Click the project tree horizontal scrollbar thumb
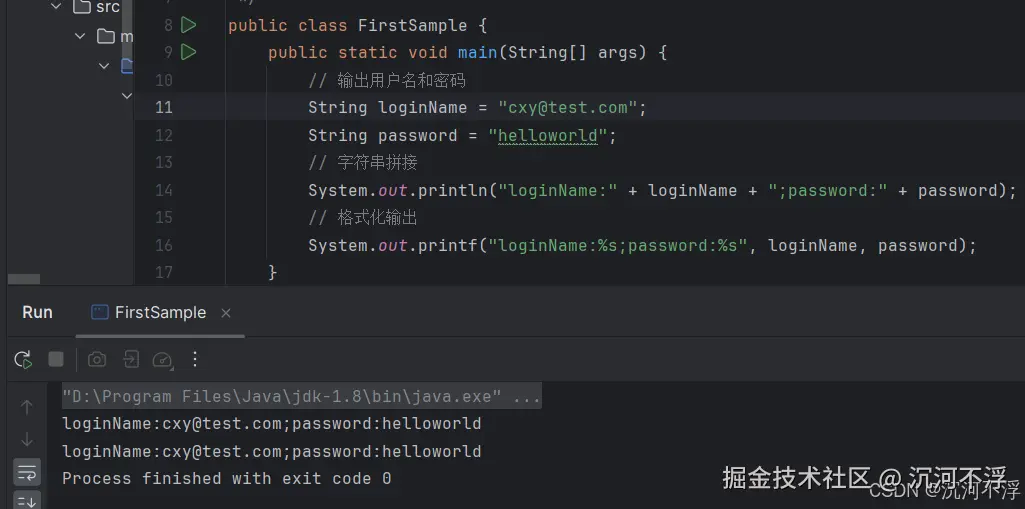The width and height of the screenshot is (1025, 509). click(24, 279)
